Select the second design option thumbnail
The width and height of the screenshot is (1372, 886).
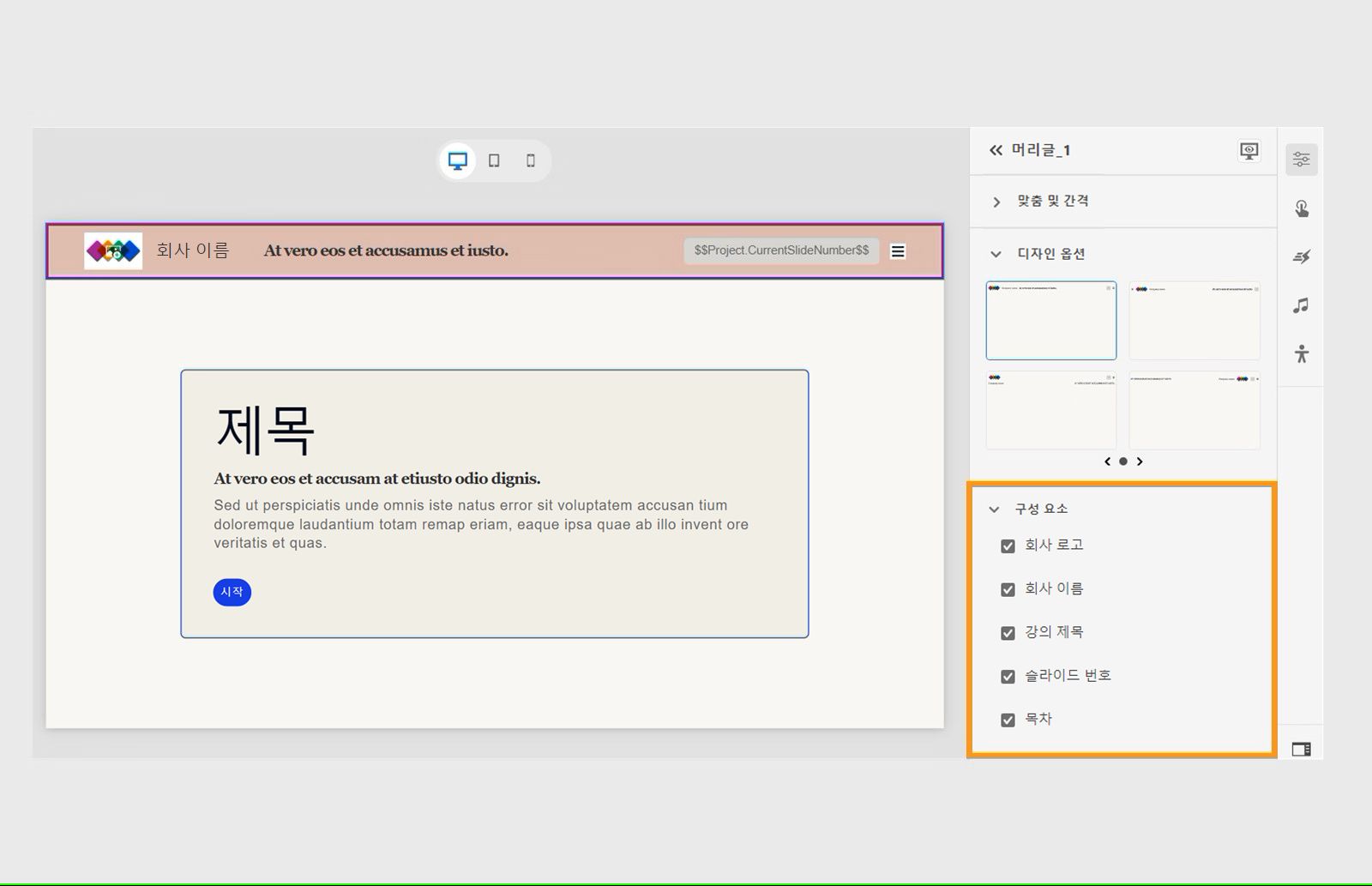[1194, 320]
